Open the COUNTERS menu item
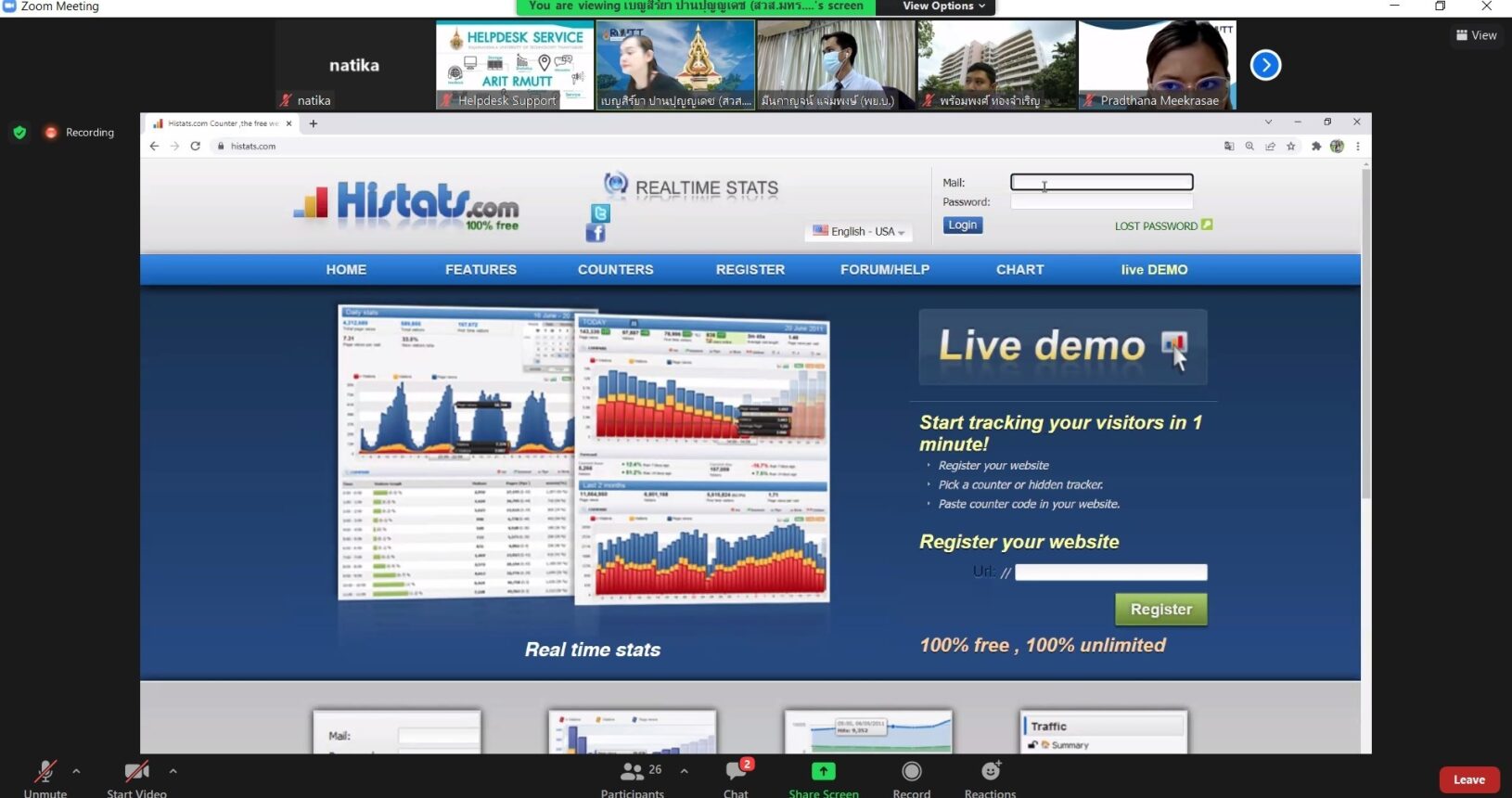Viewport: 1512px width, 798px height. pyautogui.click(x=616, y=270)
